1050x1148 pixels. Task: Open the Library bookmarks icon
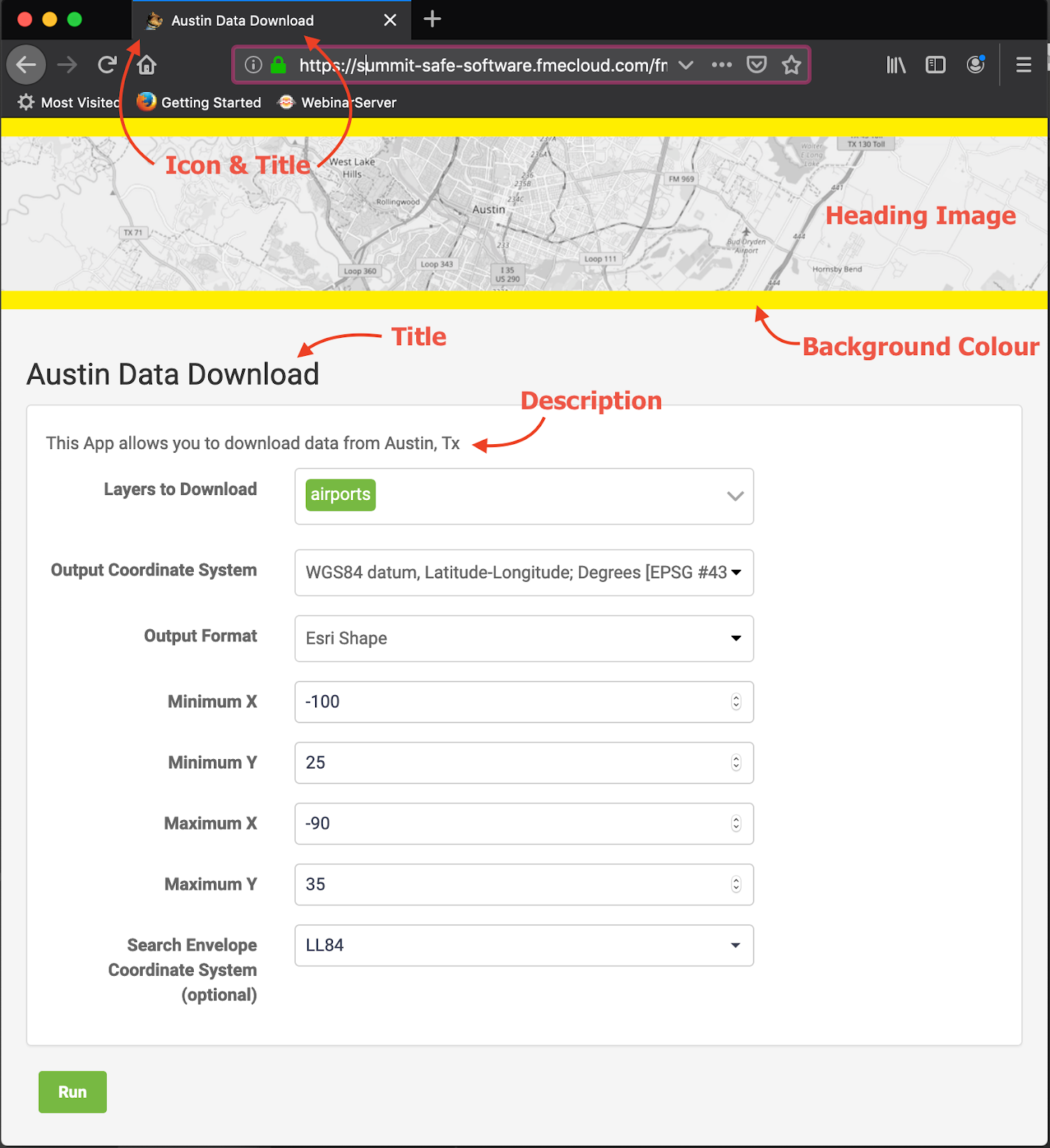pos(896,65)
